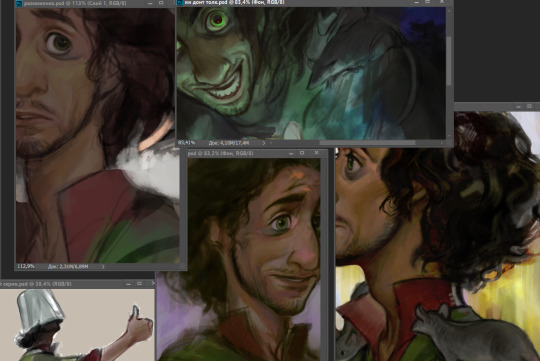The height and width of the screenshot is (361, 540).
Task: Open status bar arrow menu in ви донт толк.psd window
Action: [264, 142]
